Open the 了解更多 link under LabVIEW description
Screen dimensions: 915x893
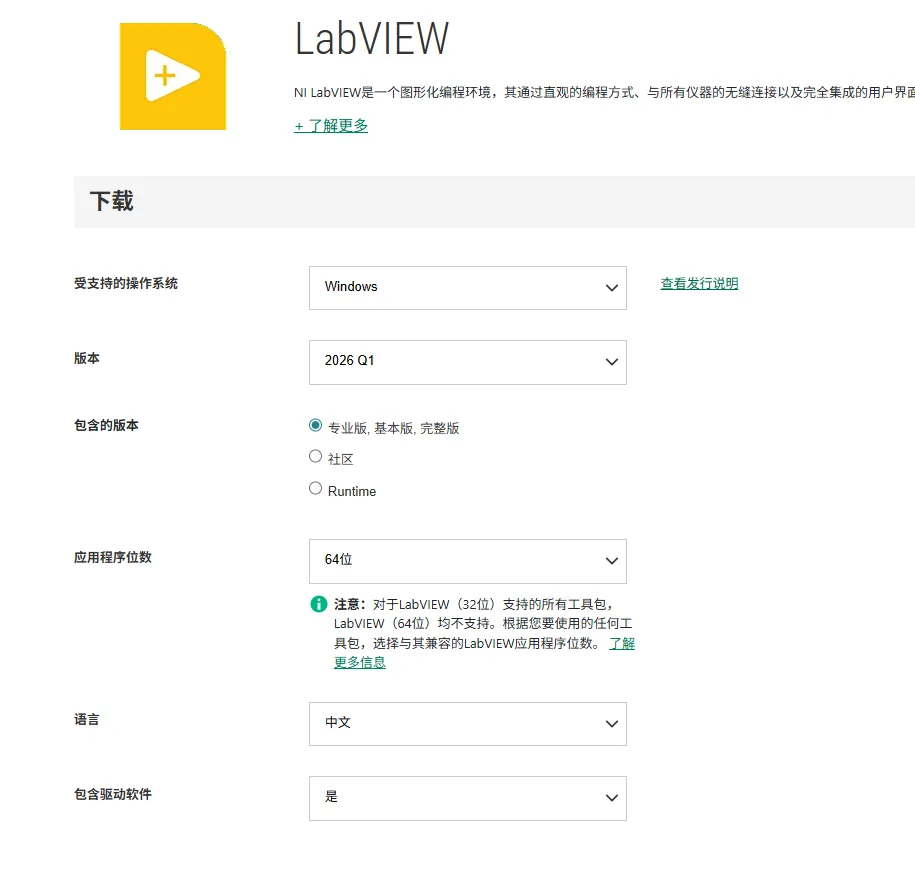[331, 125]
